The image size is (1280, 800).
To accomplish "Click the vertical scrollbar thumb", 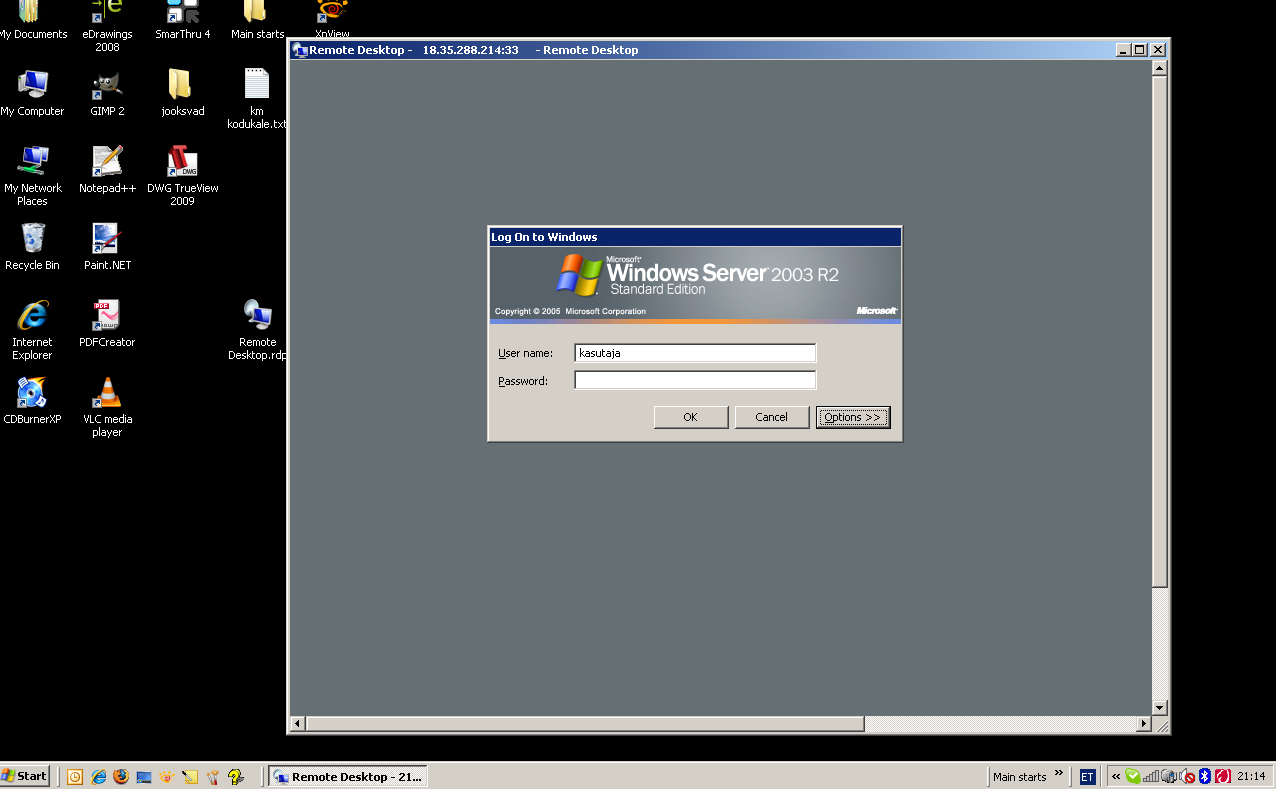I will tap(1160, 332).
